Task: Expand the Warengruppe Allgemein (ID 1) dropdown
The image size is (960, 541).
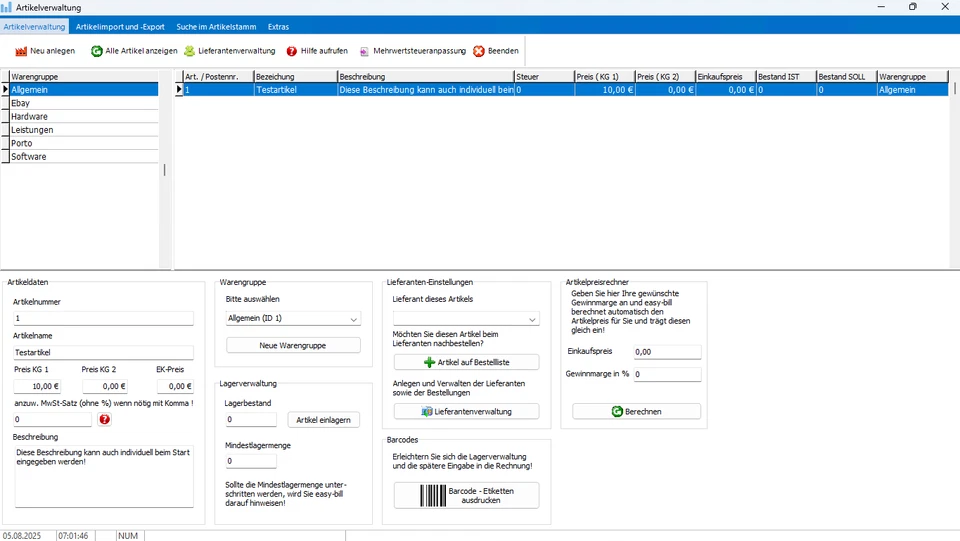Action: [x=353, y=319]
